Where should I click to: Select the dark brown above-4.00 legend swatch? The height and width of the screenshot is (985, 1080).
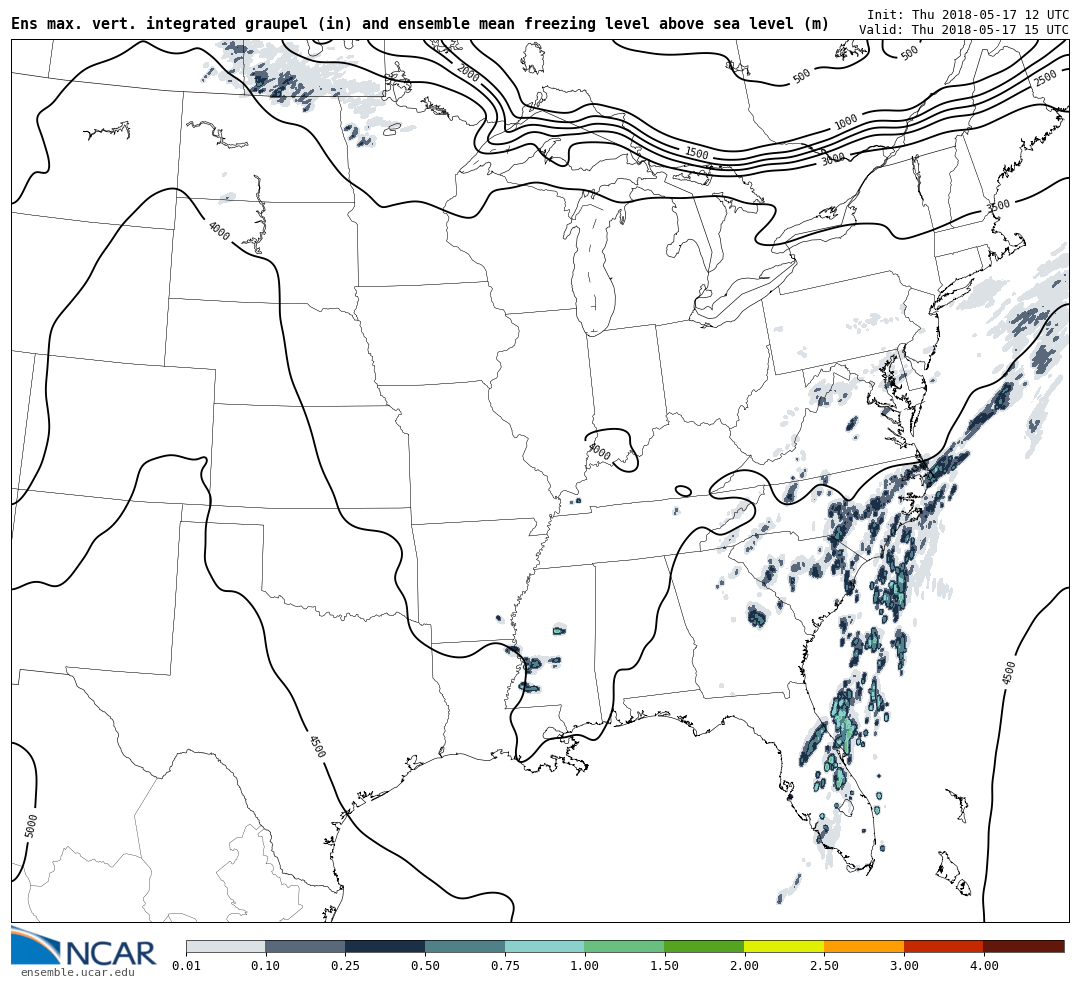tap(1024, 946)
